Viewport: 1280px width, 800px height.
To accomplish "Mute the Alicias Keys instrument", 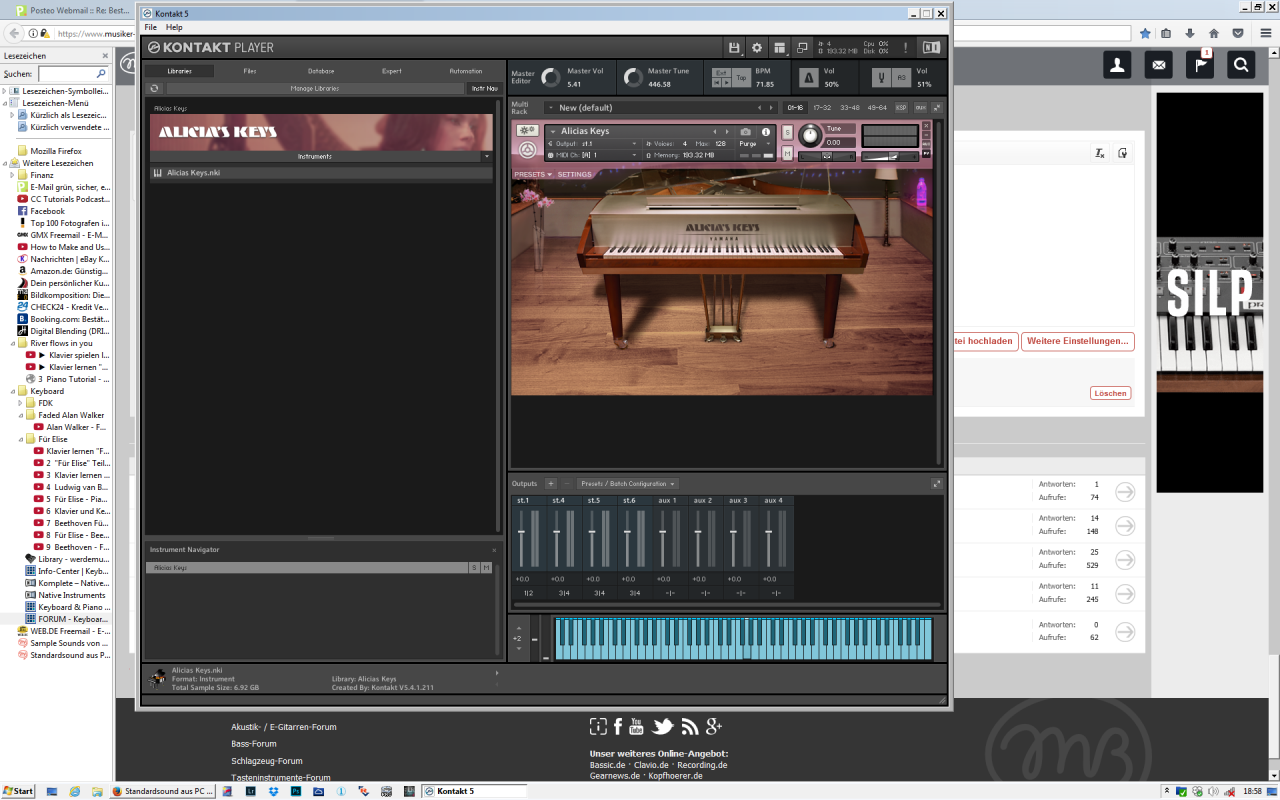I will tap(787, 153).
